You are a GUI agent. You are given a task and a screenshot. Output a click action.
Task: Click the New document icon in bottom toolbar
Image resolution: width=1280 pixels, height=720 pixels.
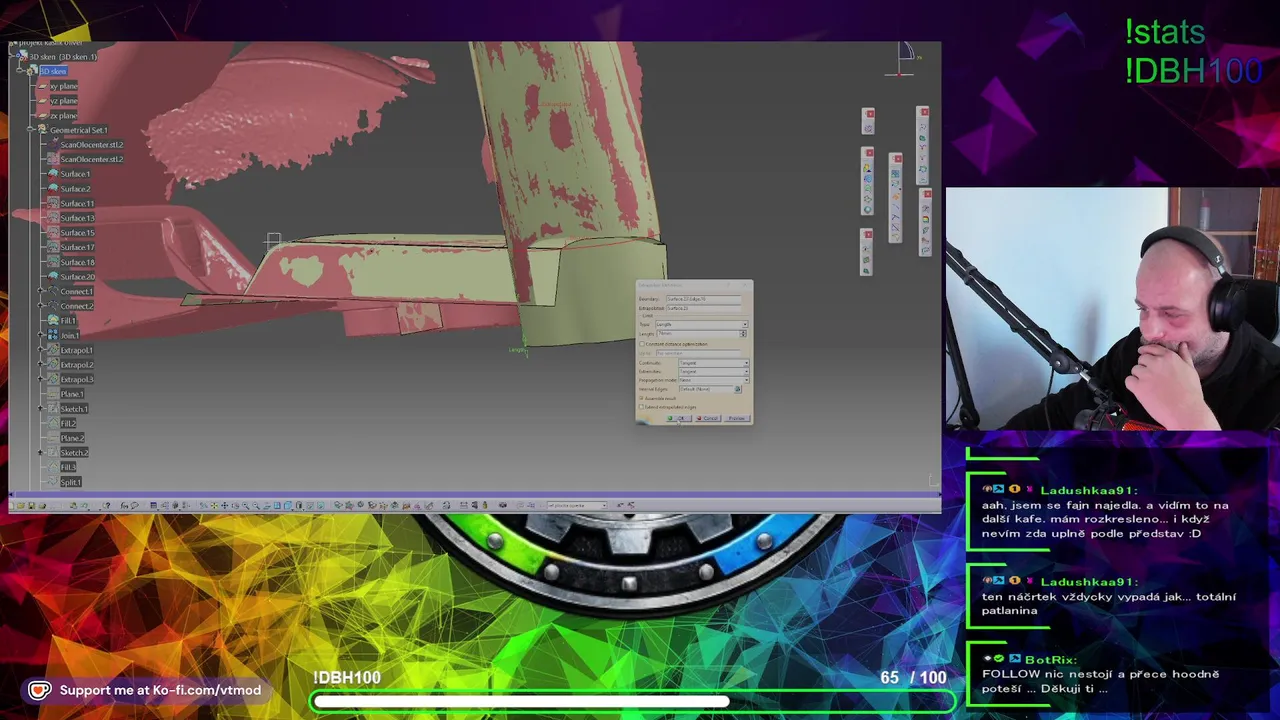[x=11, y=505]
